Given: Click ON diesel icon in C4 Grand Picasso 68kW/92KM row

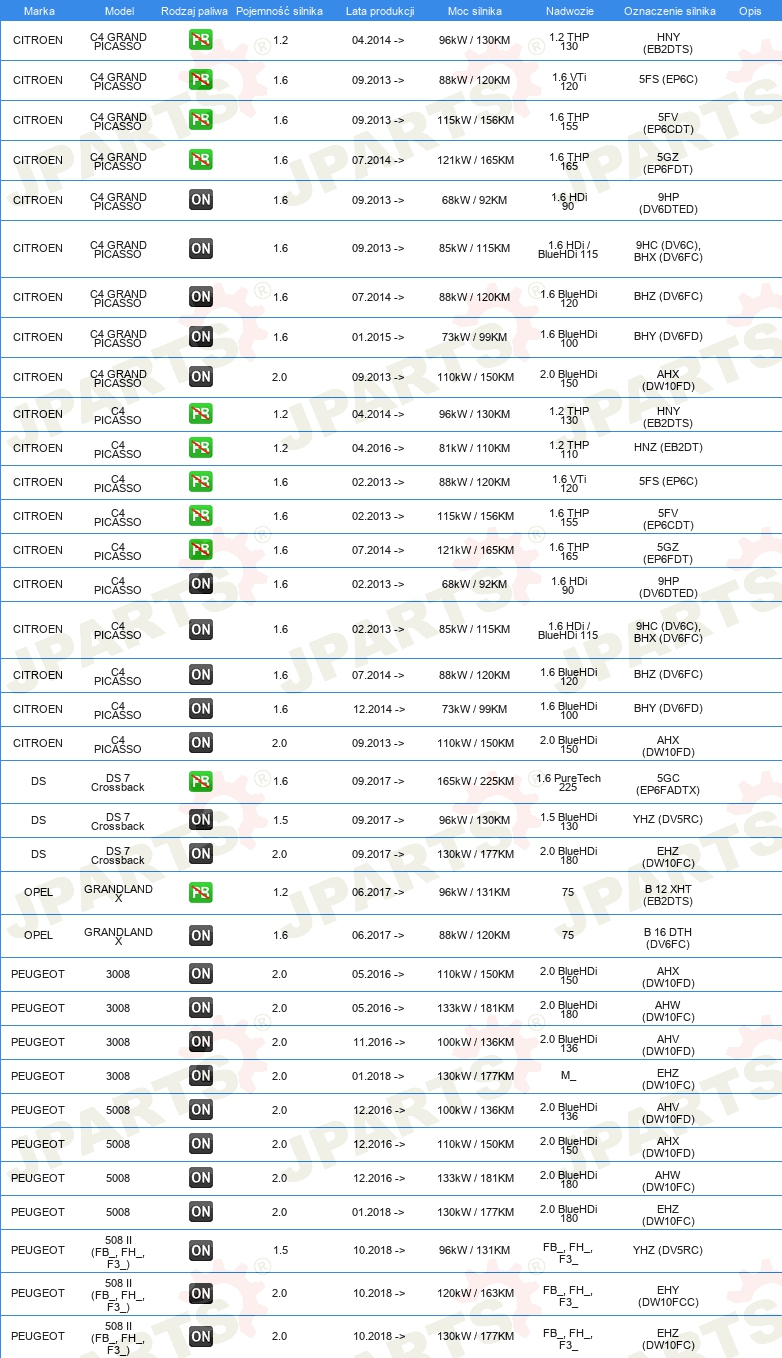Looking at the screenshot, I should pyautogui.click(x=201, y=200).
